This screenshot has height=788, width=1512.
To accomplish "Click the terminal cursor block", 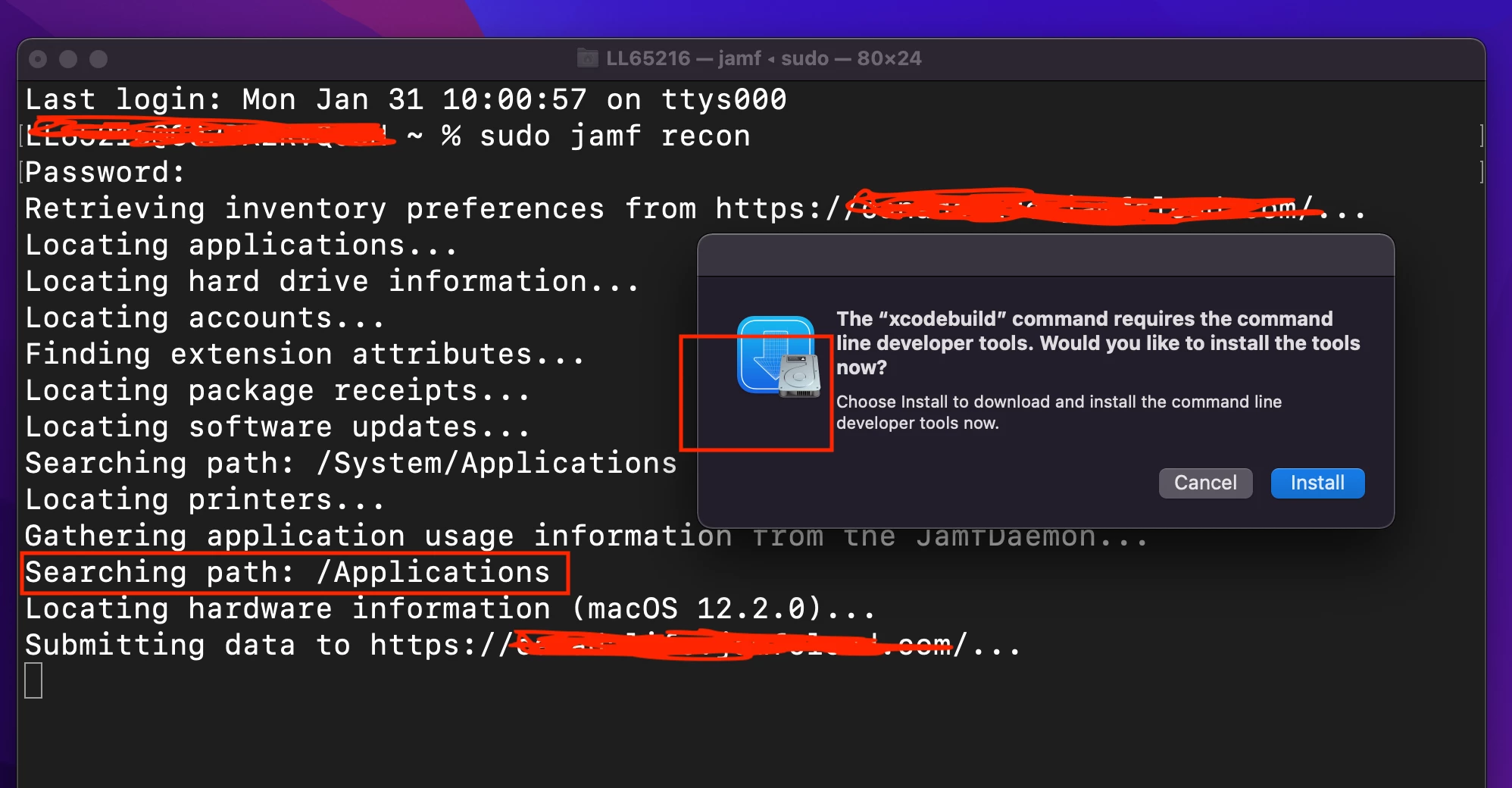I will [33, 680].
